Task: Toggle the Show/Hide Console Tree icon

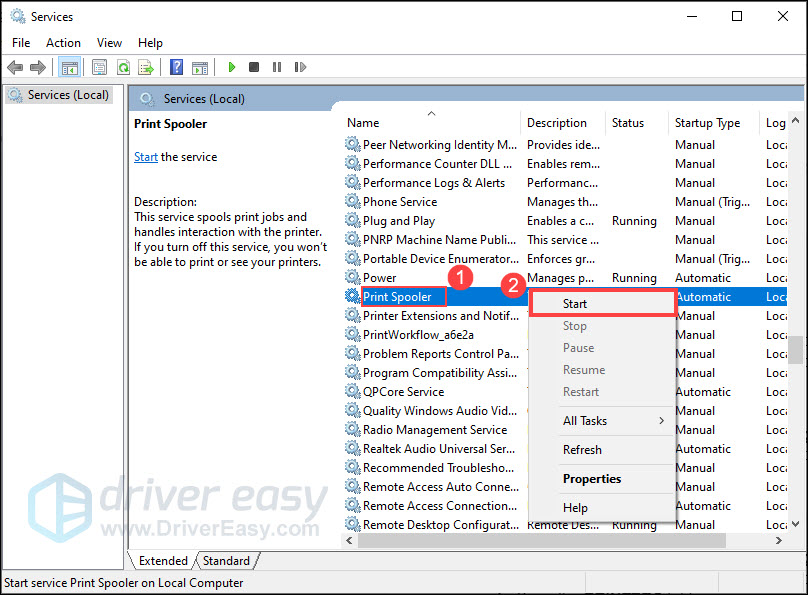Action: point(69,67)
